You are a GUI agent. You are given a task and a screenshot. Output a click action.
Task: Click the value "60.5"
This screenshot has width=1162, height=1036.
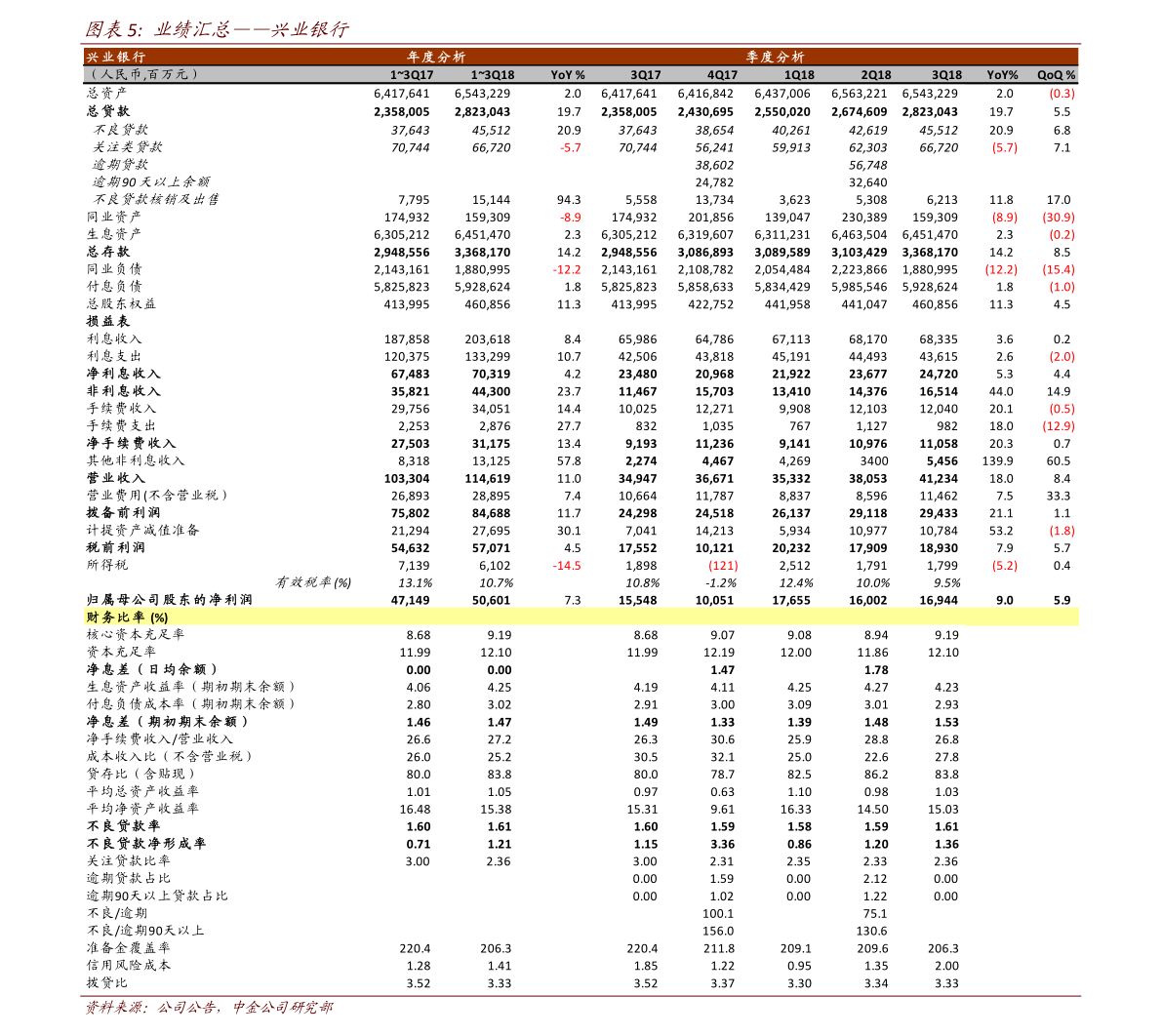coord(1059,461)
